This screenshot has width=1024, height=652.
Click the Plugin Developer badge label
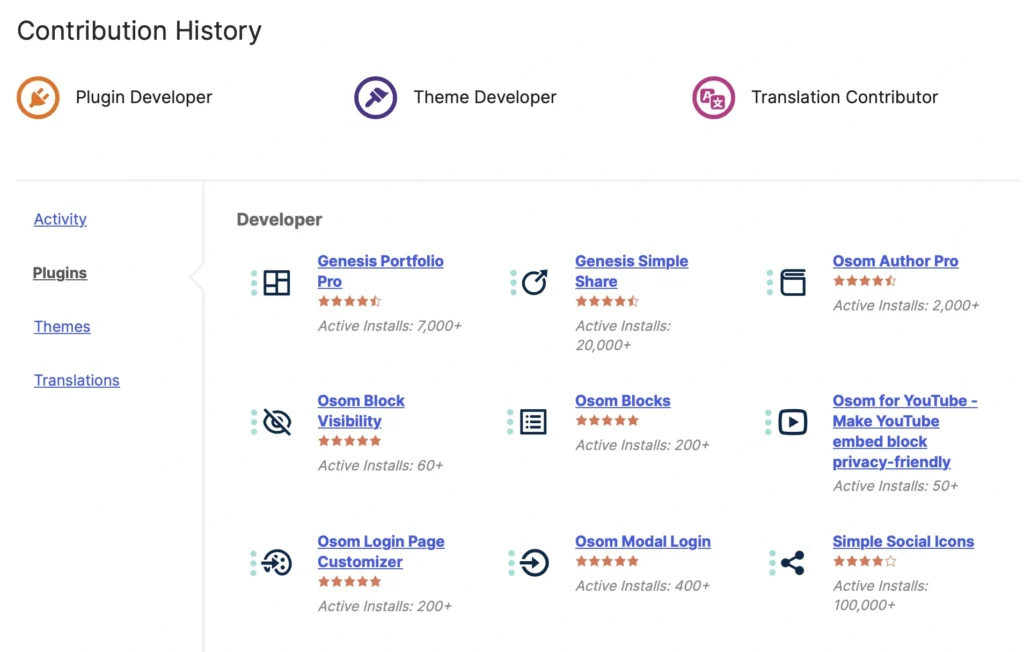point(144,97)
